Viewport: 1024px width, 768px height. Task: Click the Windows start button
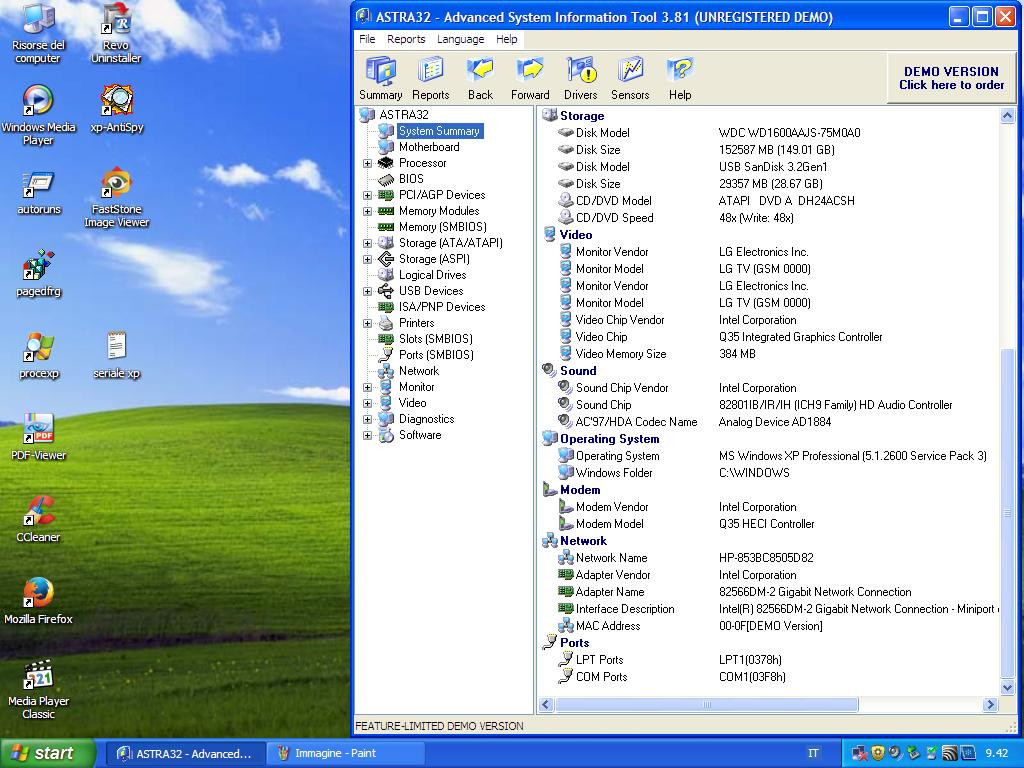[47, 753]
